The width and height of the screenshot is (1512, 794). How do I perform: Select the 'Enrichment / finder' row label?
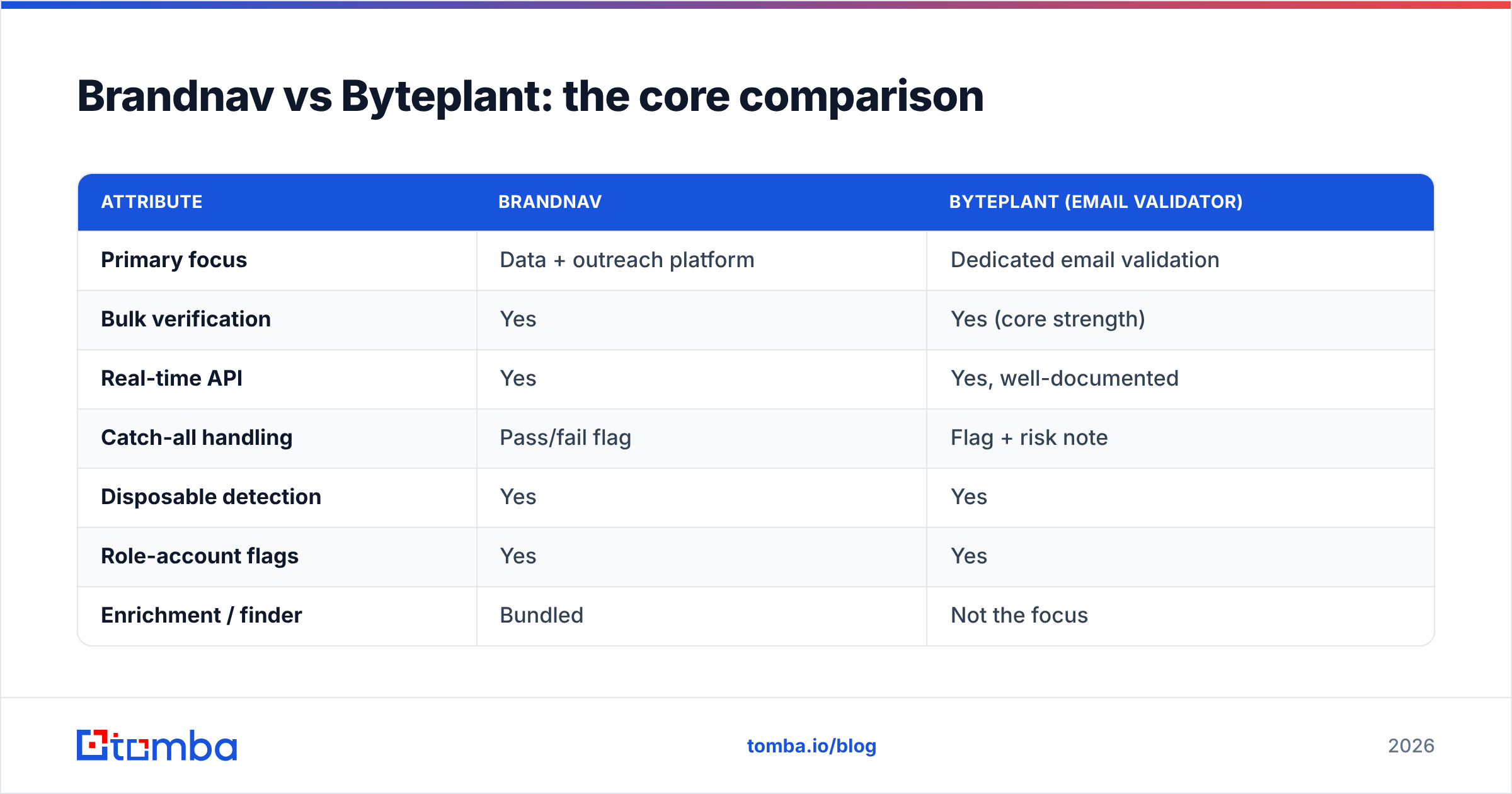pyautogui.click(x=202, y=615)
